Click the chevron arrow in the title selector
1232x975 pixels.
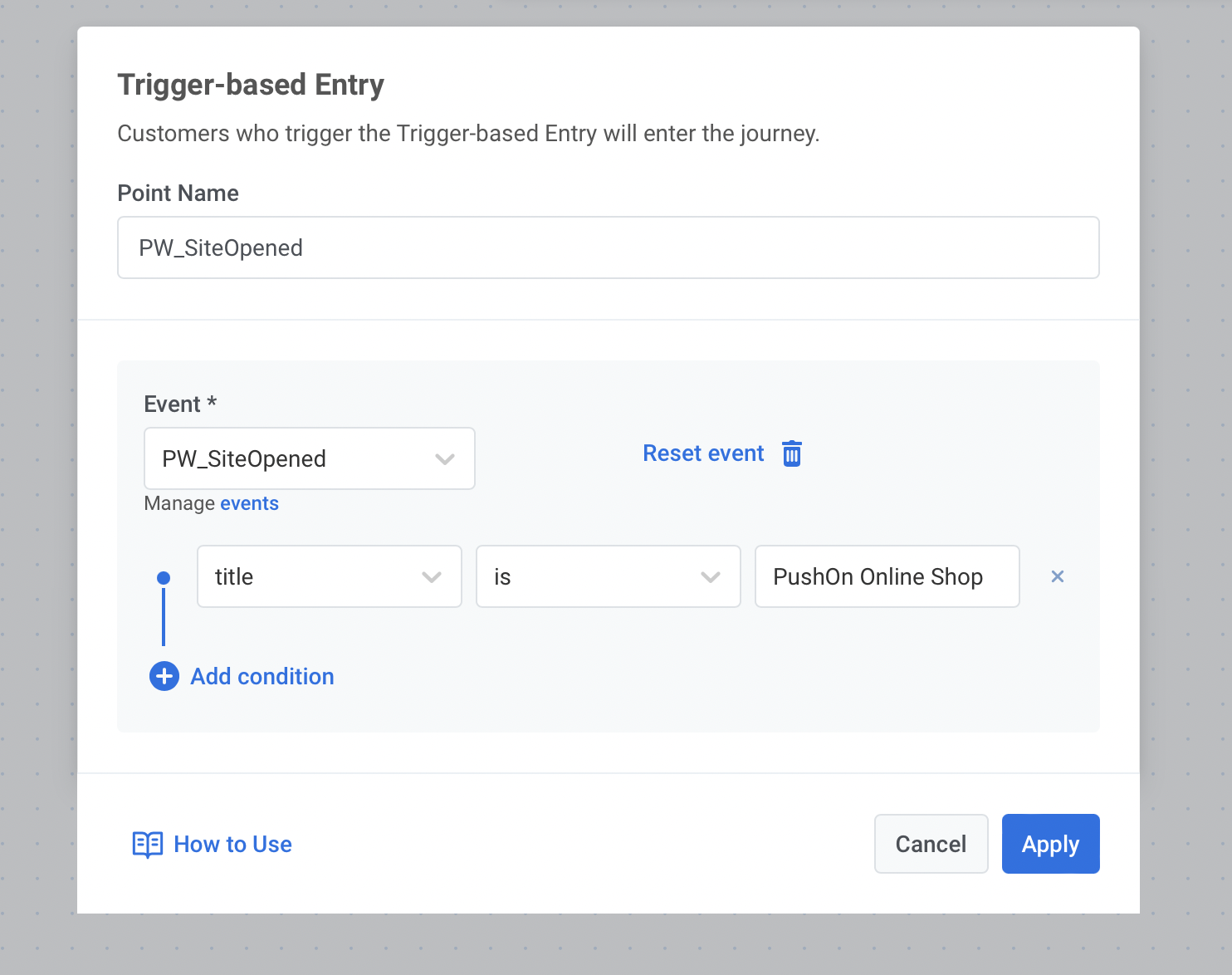click(x=432, y=577)
